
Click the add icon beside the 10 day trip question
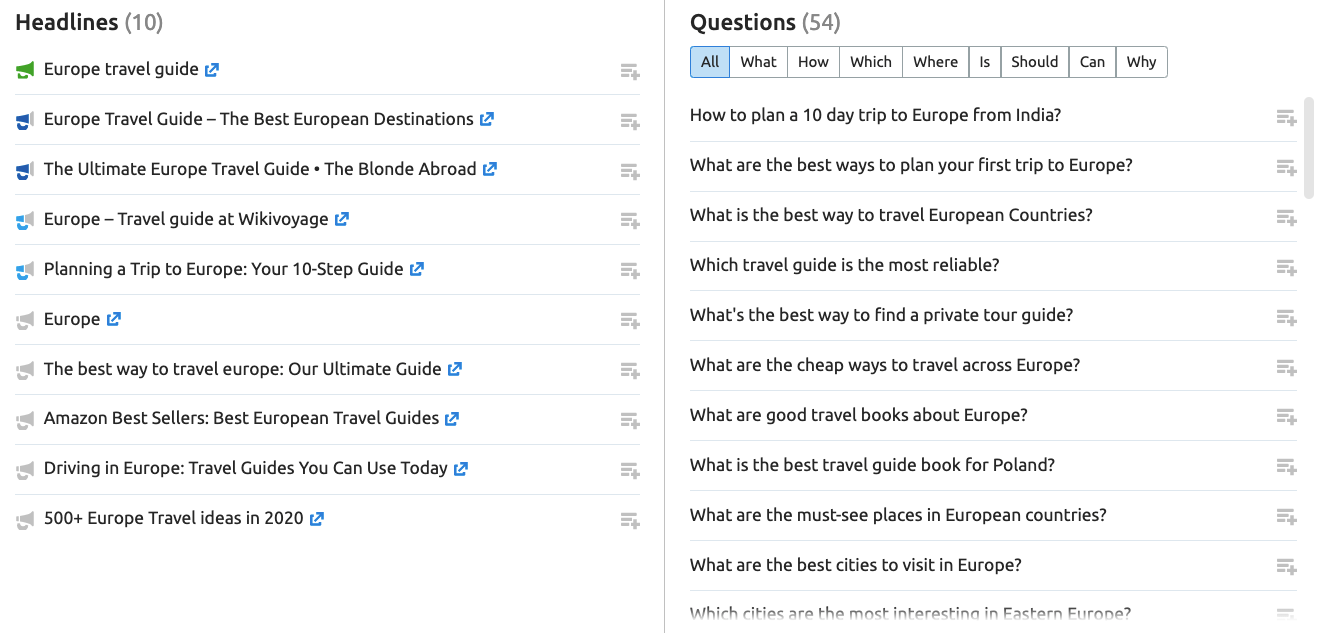pyautogui.click(x=1286, y=117)
